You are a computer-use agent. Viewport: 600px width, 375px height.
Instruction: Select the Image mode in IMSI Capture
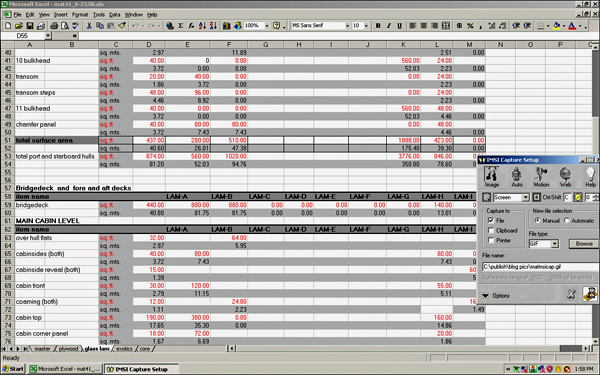tap(492, 177)
